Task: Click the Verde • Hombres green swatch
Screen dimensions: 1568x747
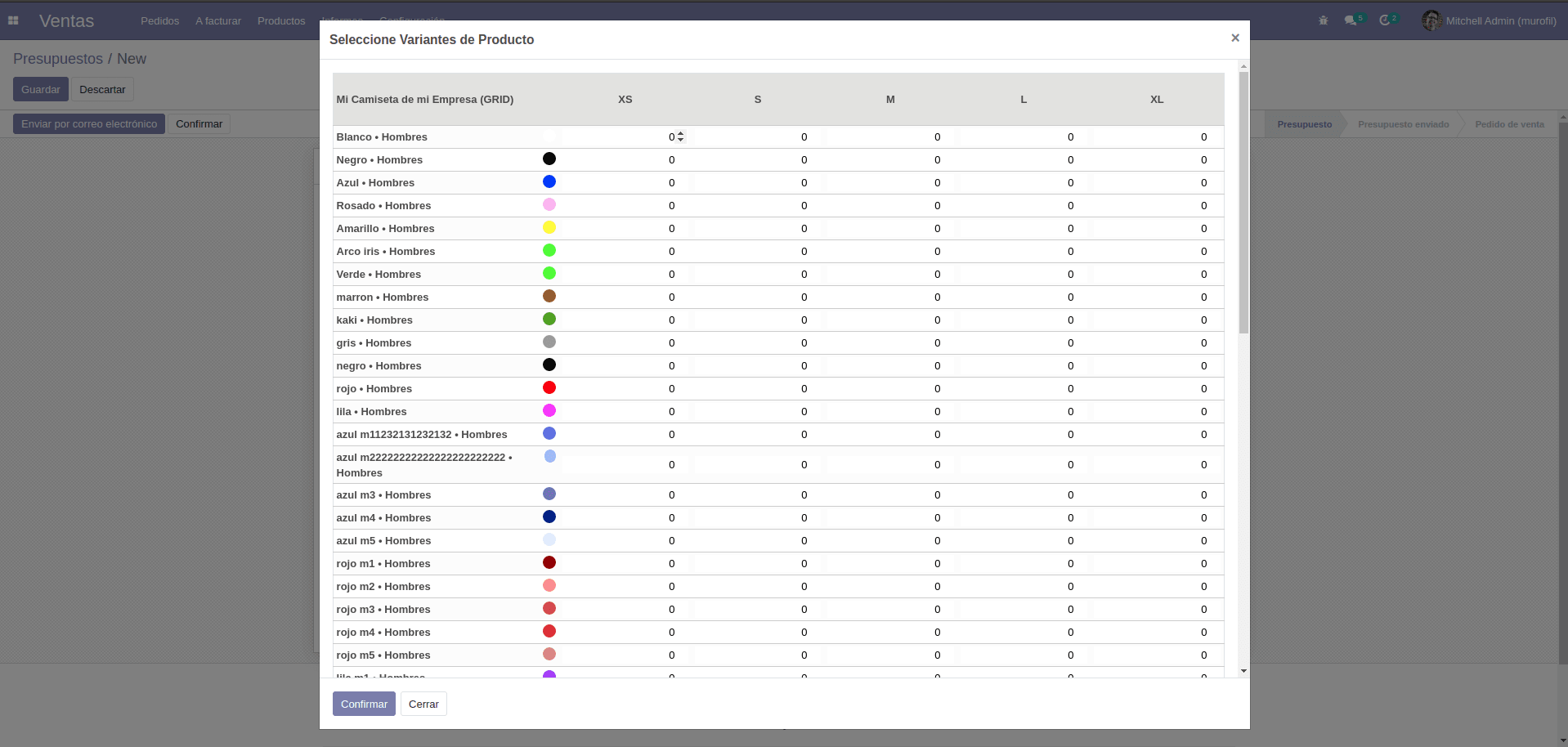Action: click(549, 273)
